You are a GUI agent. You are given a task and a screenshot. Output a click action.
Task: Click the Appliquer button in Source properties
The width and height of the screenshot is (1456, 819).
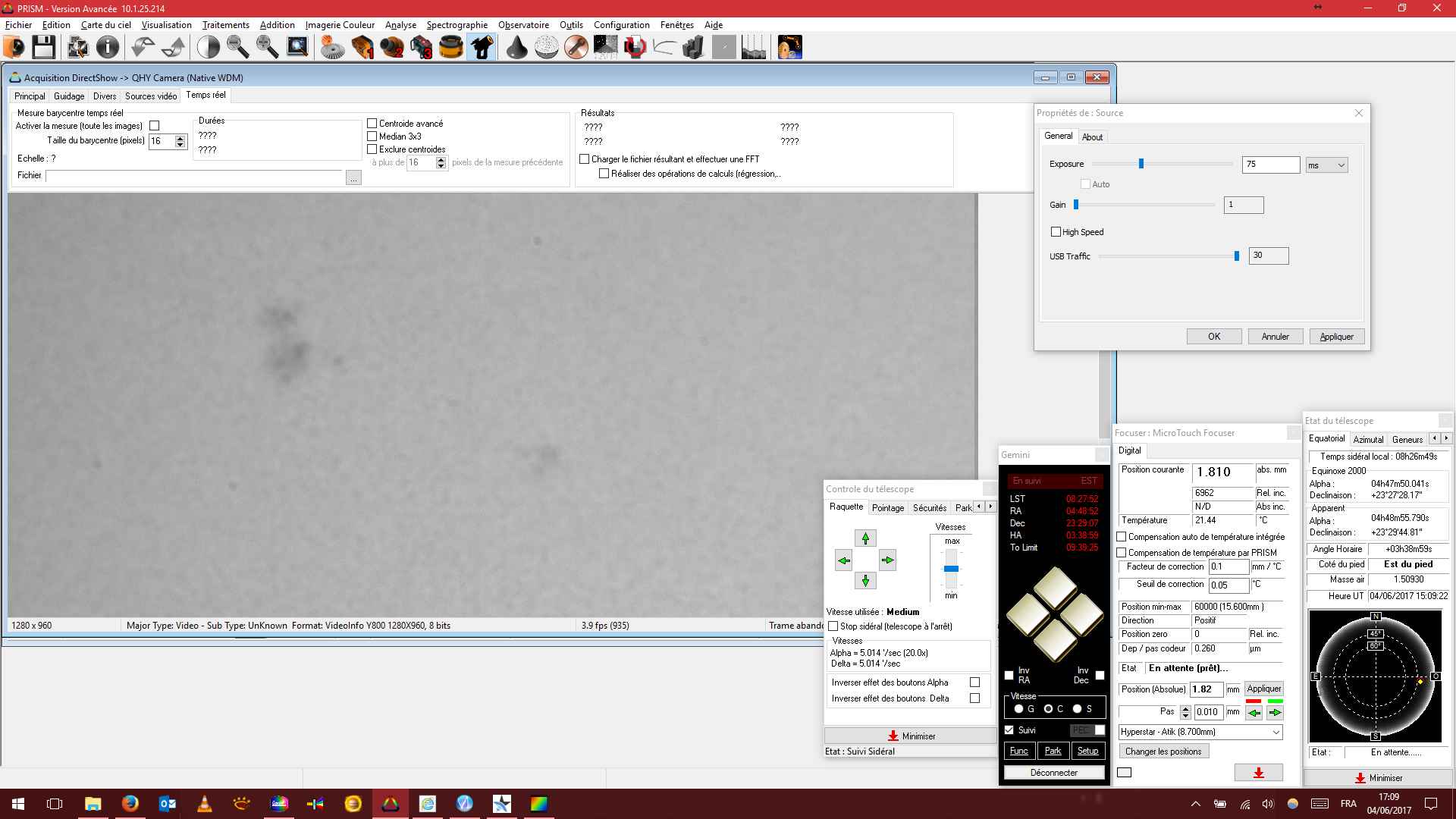pos(1336,337)
